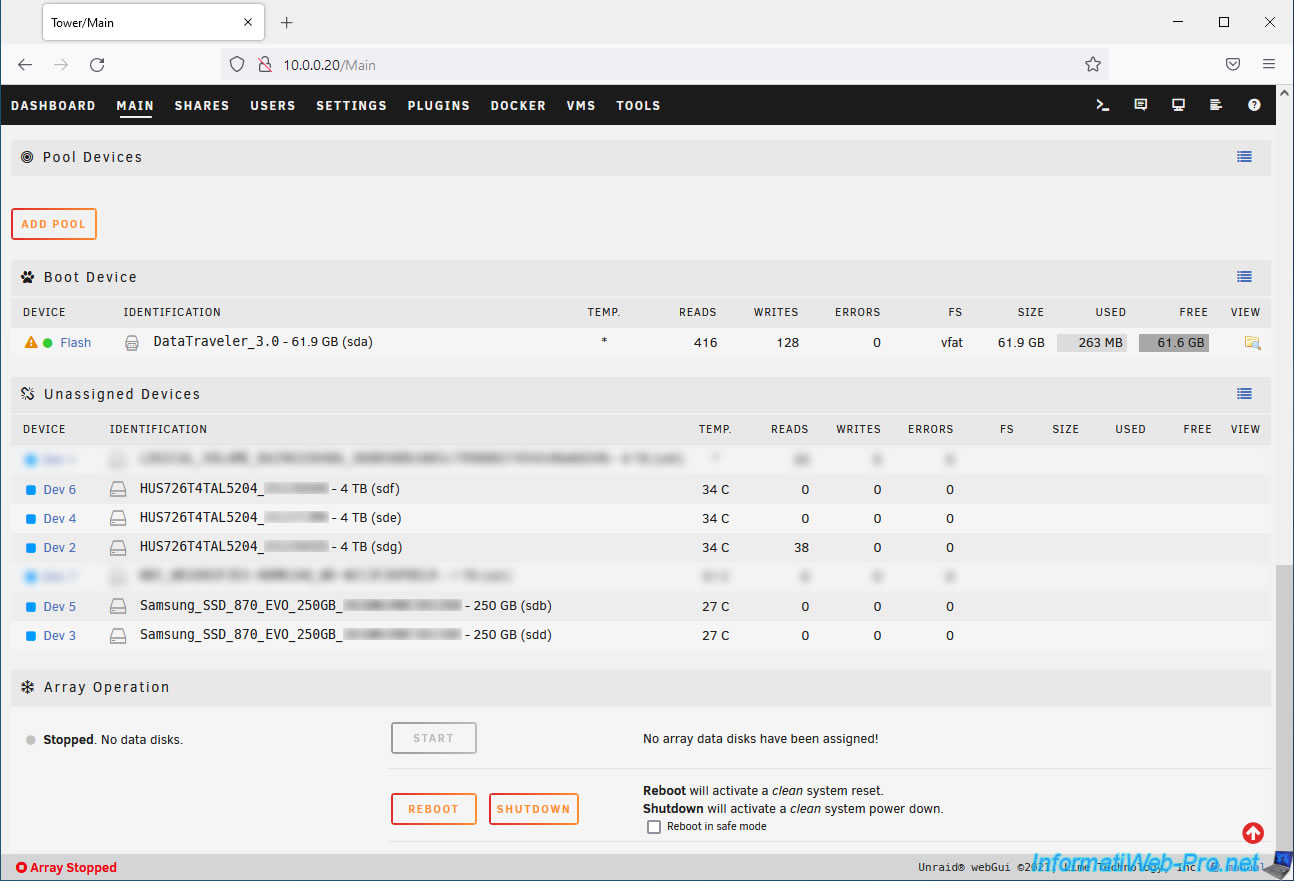This screenshot has height=881, width=1294.
Task: Toggle Pool Devices section view icon
Action: 1244,157
